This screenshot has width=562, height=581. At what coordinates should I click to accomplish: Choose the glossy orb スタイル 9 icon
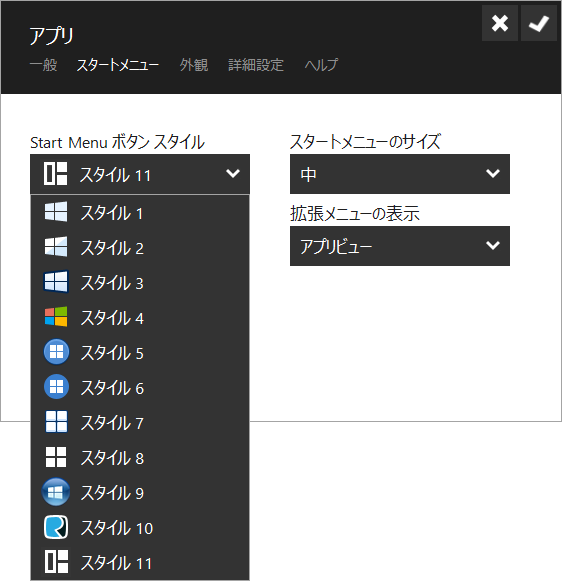(x=56, y=492)
